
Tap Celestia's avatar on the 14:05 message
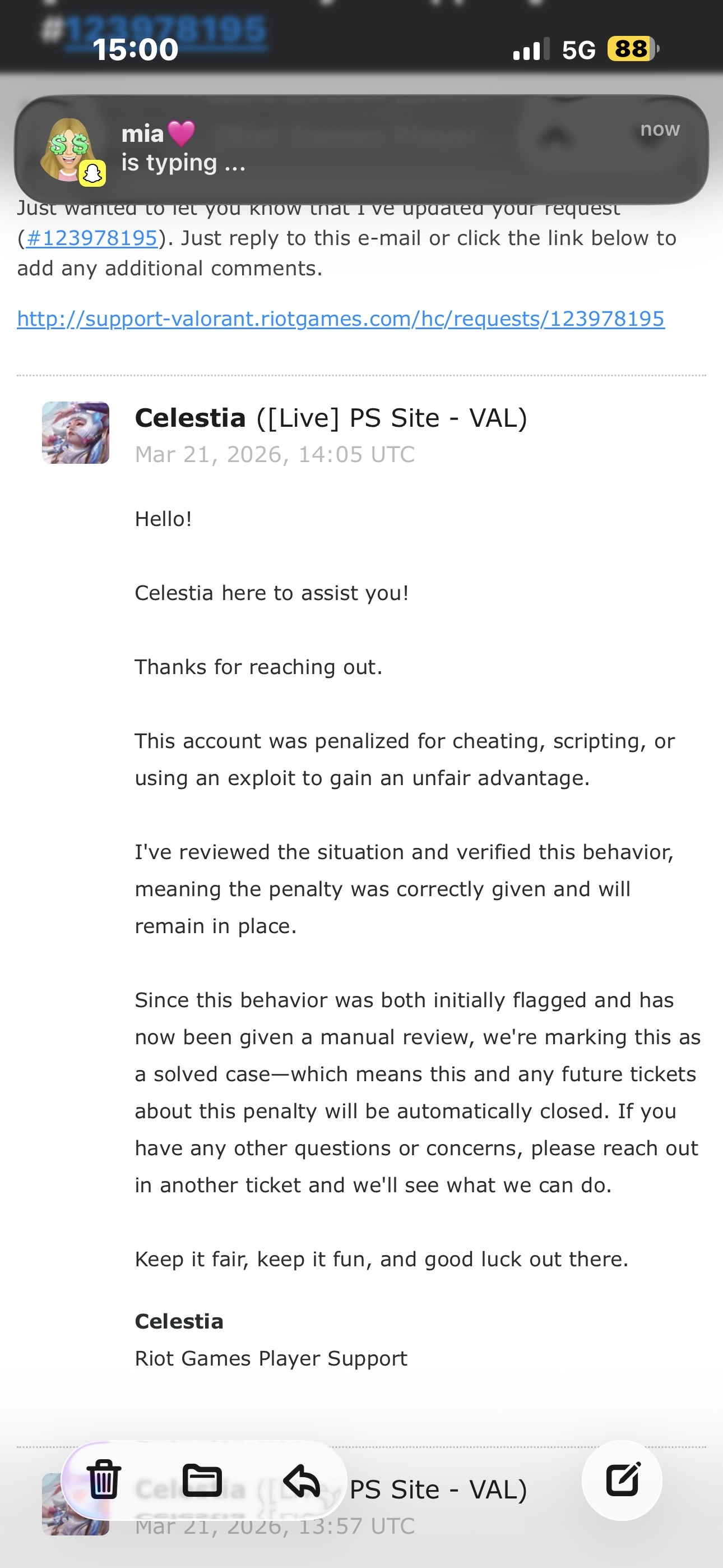(x=76, y=433)
